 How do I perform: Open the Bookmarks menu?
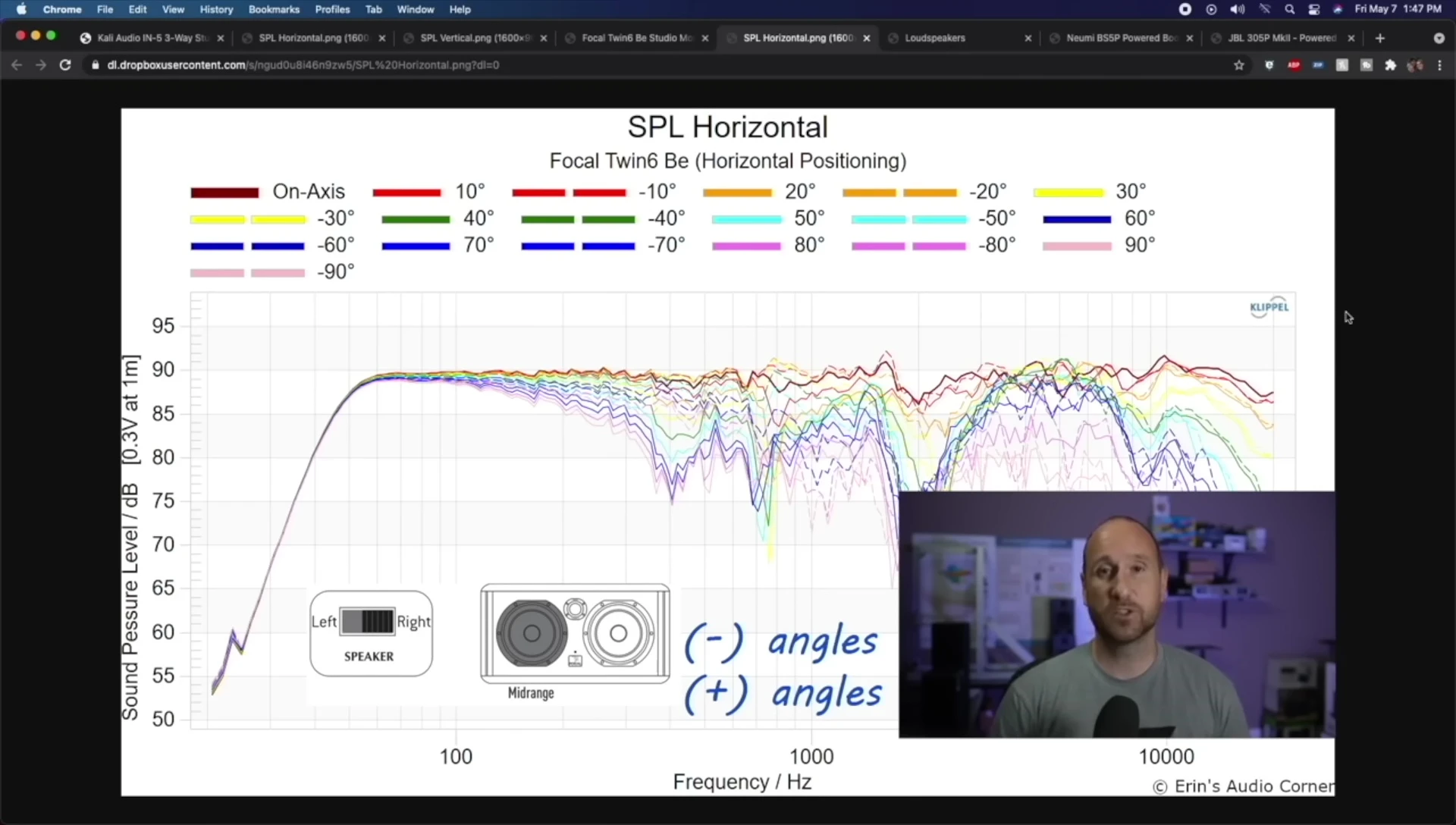click(x=274, y=9)
